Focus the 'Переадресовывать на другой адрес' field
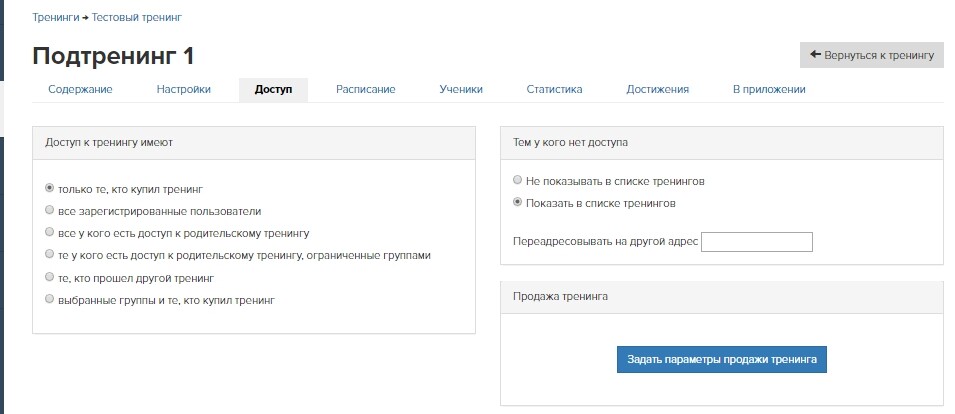The height and width of the screenshot is (414, 955). [757, 242]
